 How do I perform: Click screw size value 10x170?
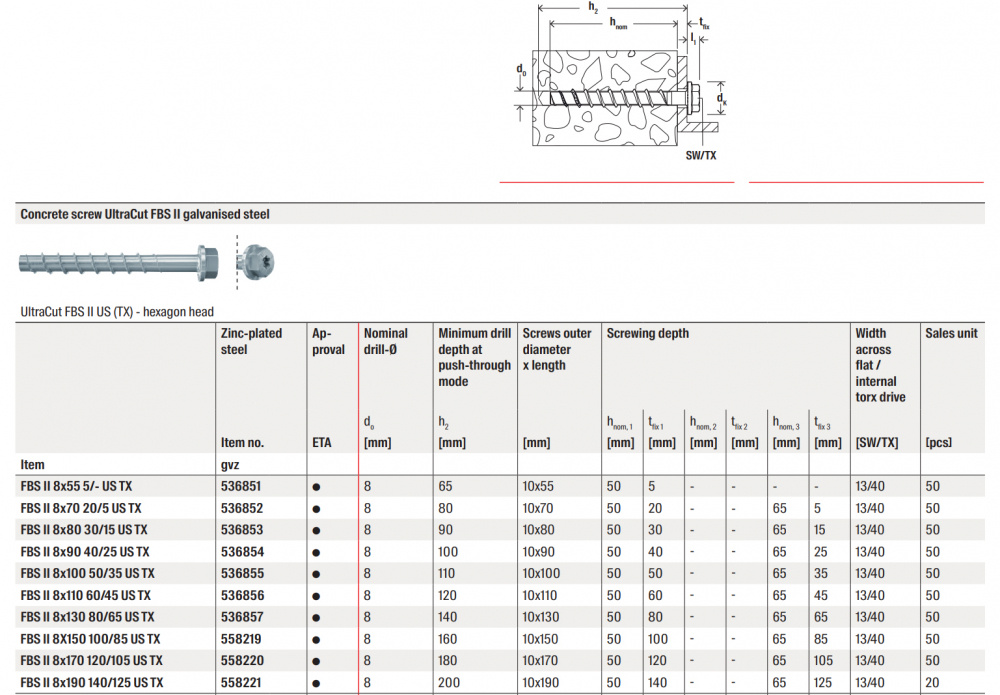point(540,661)
